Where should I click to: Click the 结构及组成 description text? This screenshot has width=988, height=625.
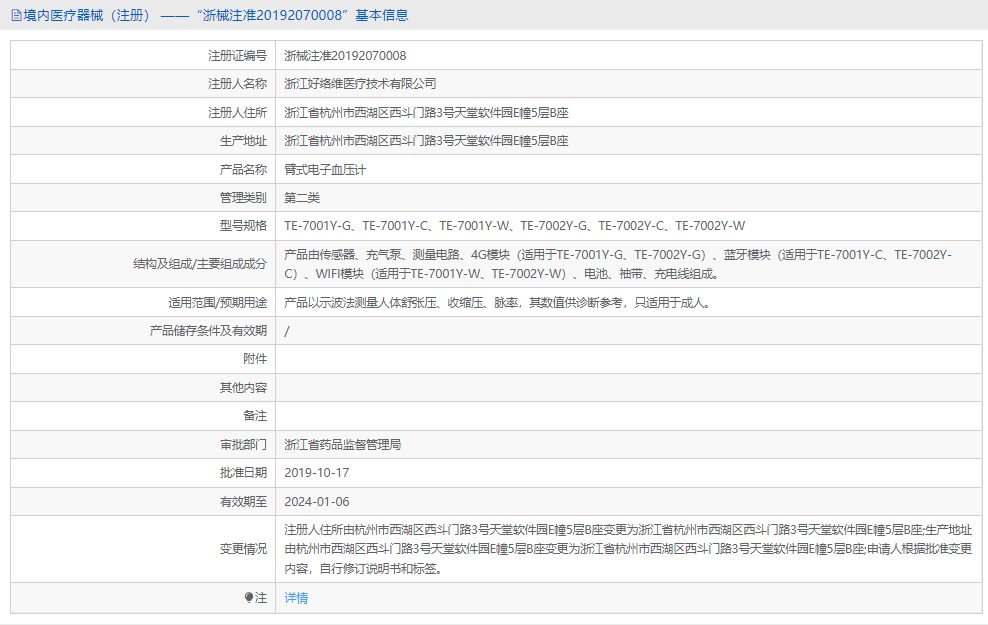618,264
